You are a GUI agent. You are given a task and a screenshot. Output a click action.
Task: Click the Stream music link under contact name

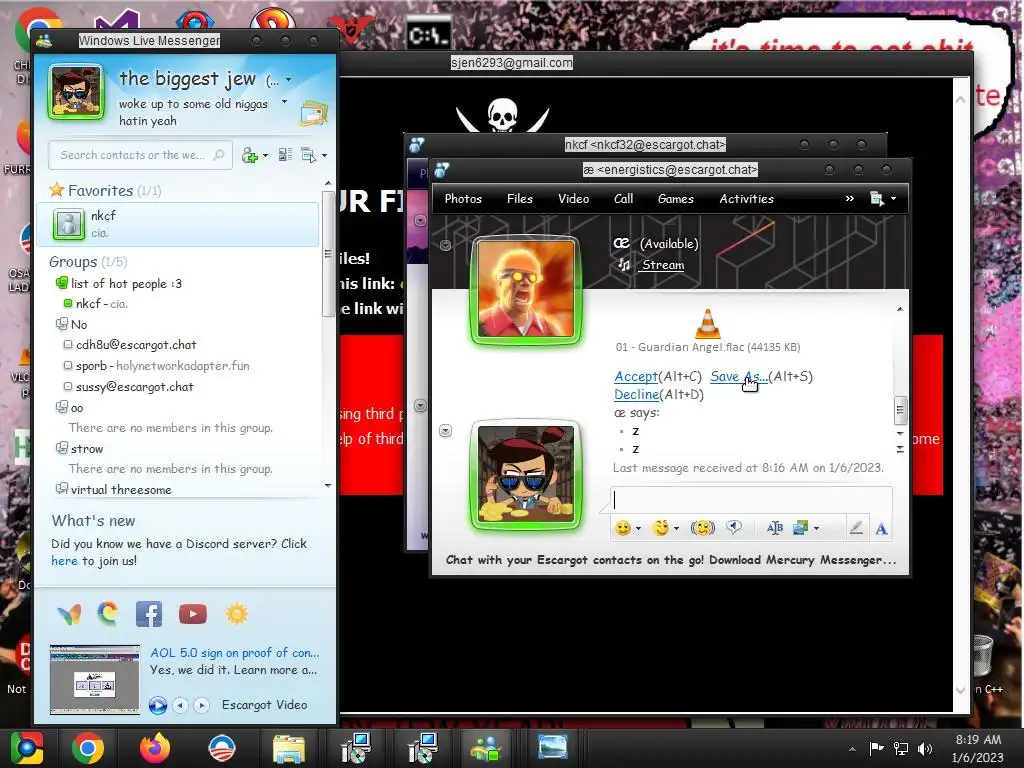point(662,264)
